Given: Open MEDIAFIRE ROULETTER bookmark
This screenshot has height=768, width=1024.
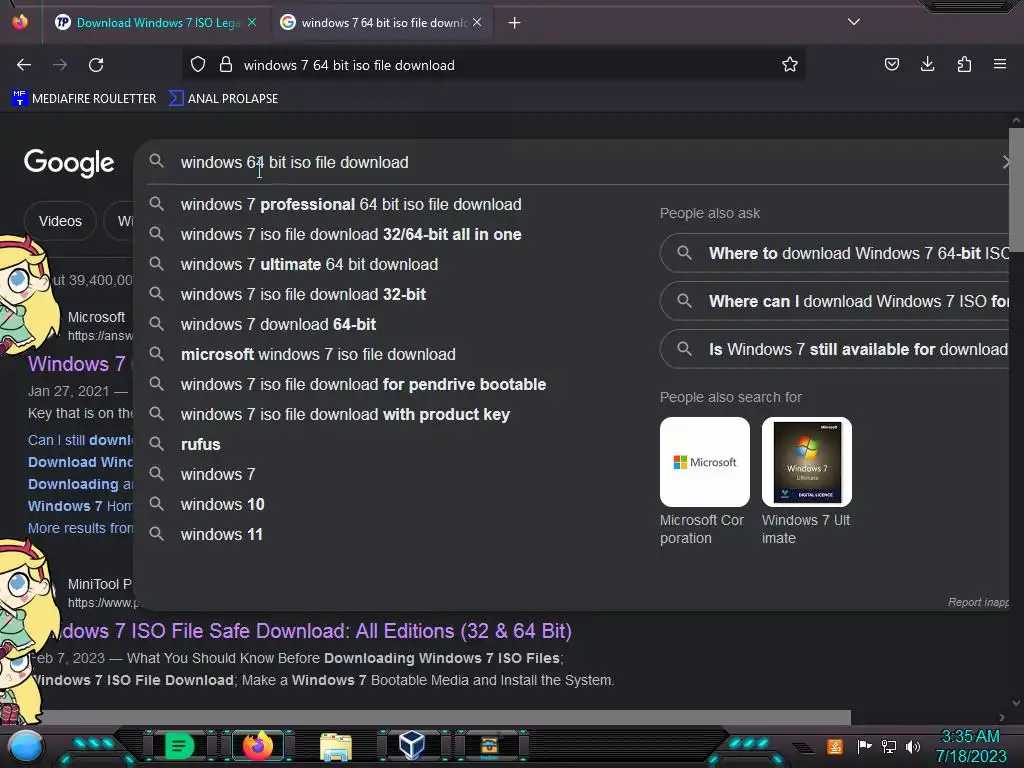Looking at the screenshot, I should [84, 99].
